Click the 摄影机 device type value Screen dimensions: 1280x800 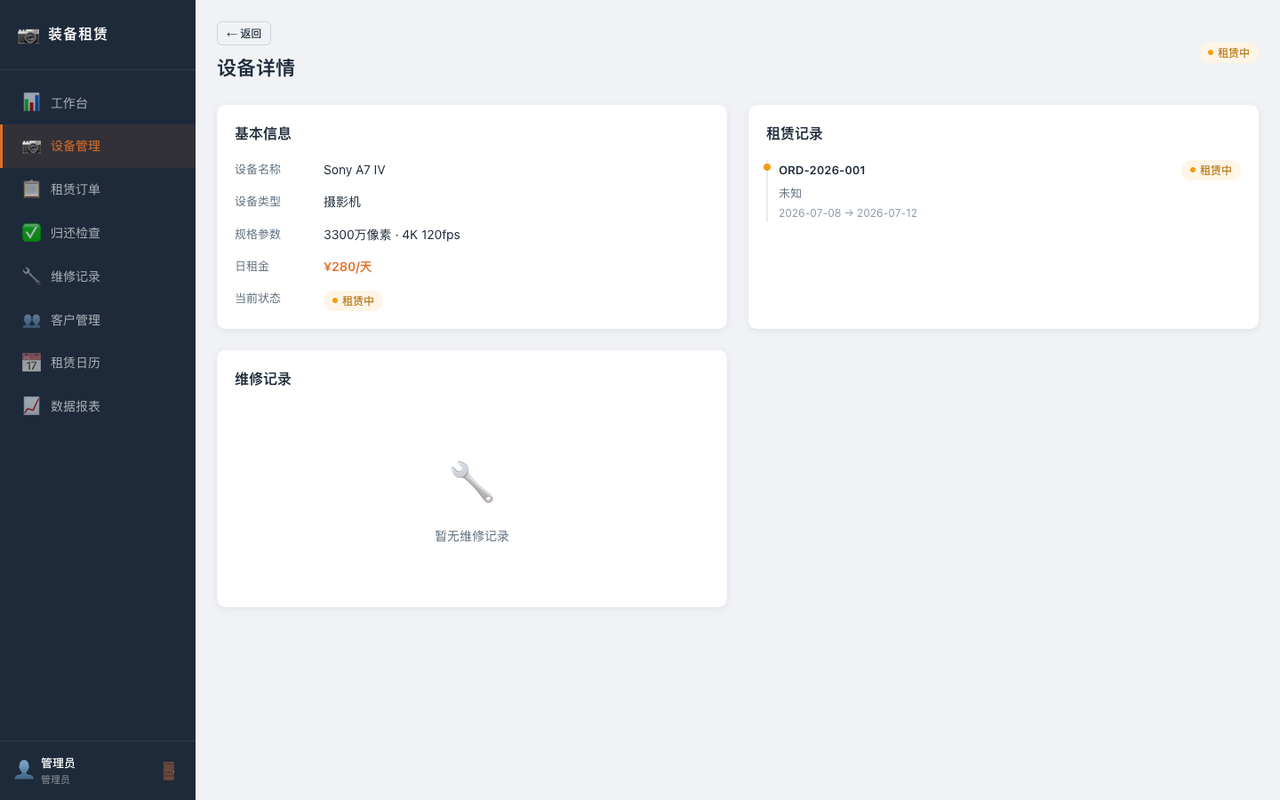[342, 202]
